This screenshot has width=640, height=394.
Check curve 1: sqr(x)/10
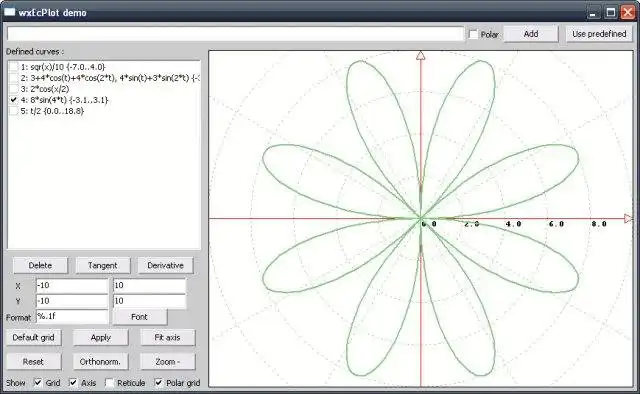(14, 67)
